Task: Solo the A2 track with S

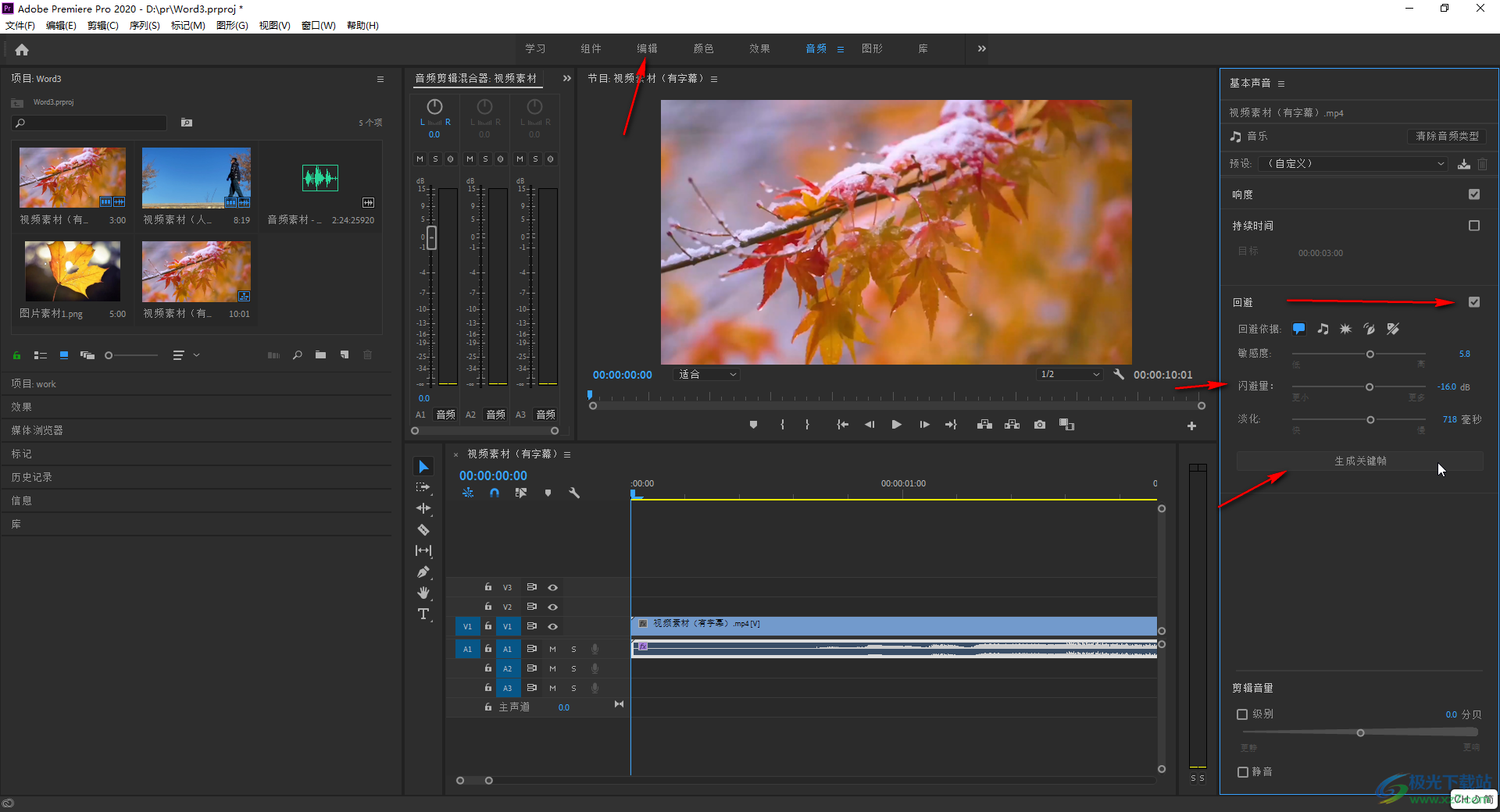Action: point(573,668)
